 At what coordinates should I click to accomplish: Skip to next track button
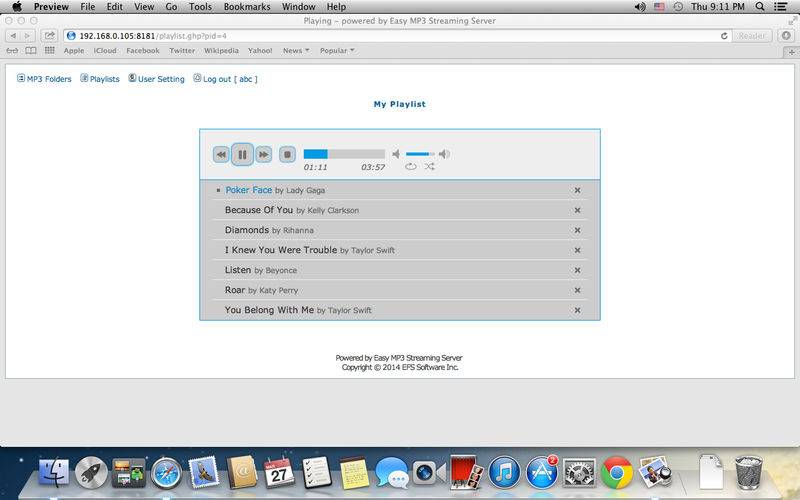[263, 154]
